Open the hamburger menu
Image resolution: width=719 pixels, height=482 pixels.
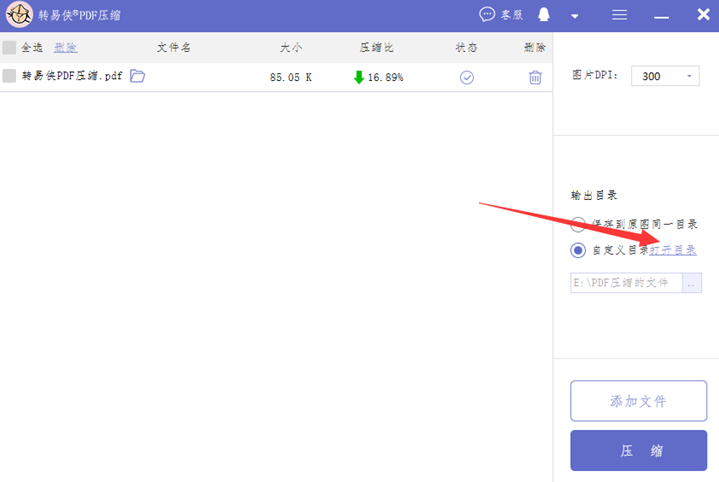(x=619, y=15)
